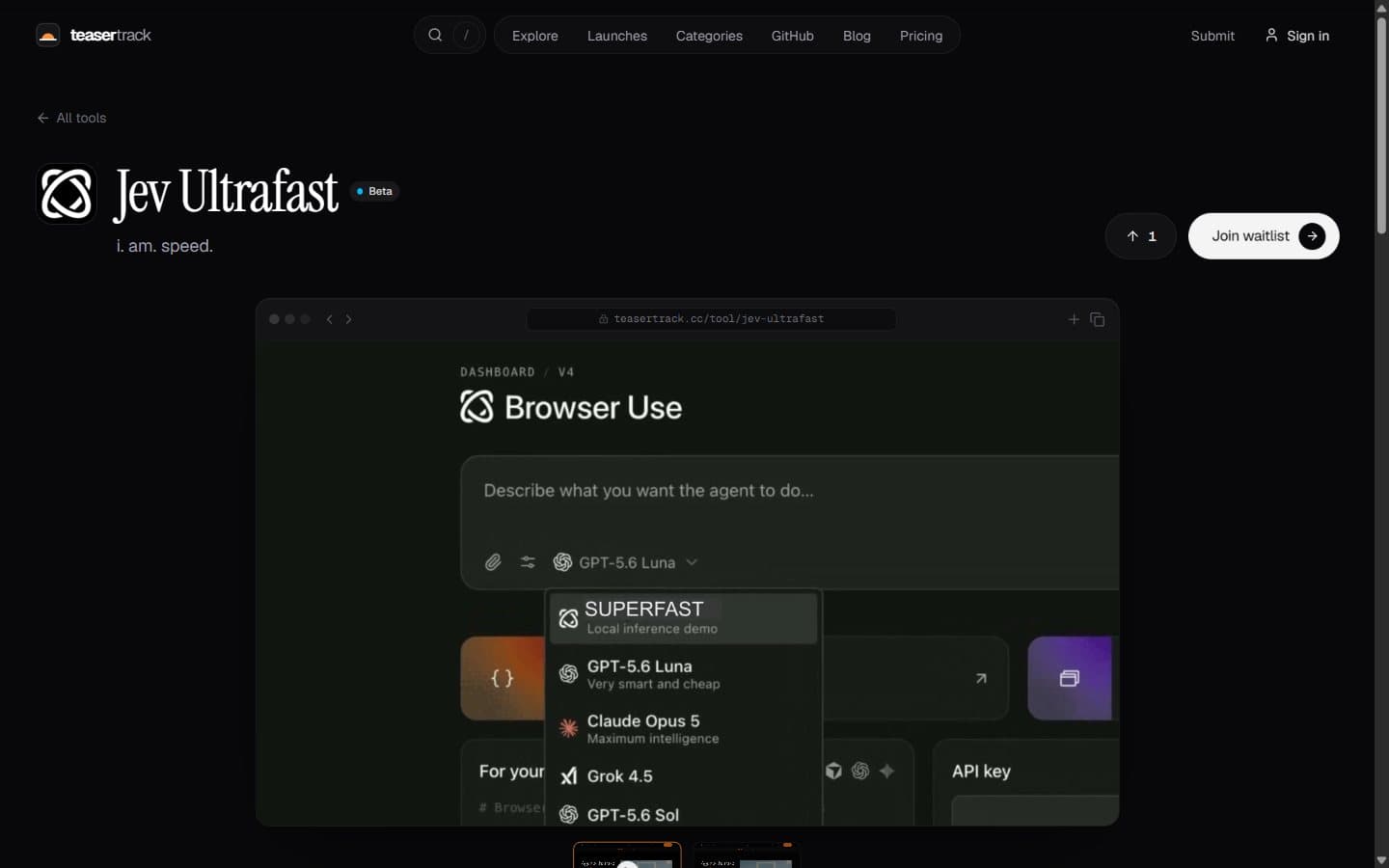
Task: Expand the GPT-5.6 Luna model selector
Action: tap(625, 562)
